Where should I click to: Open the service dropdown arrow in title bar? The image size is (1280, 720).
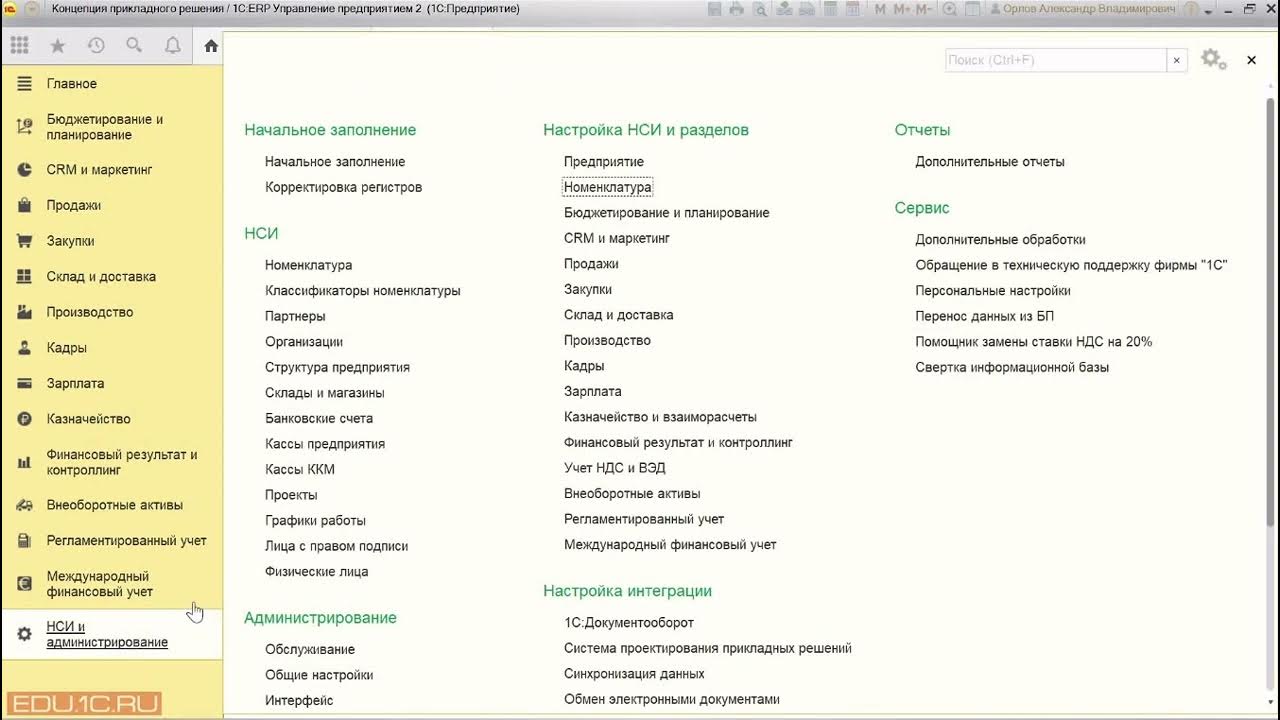[x=1209, y=11]
